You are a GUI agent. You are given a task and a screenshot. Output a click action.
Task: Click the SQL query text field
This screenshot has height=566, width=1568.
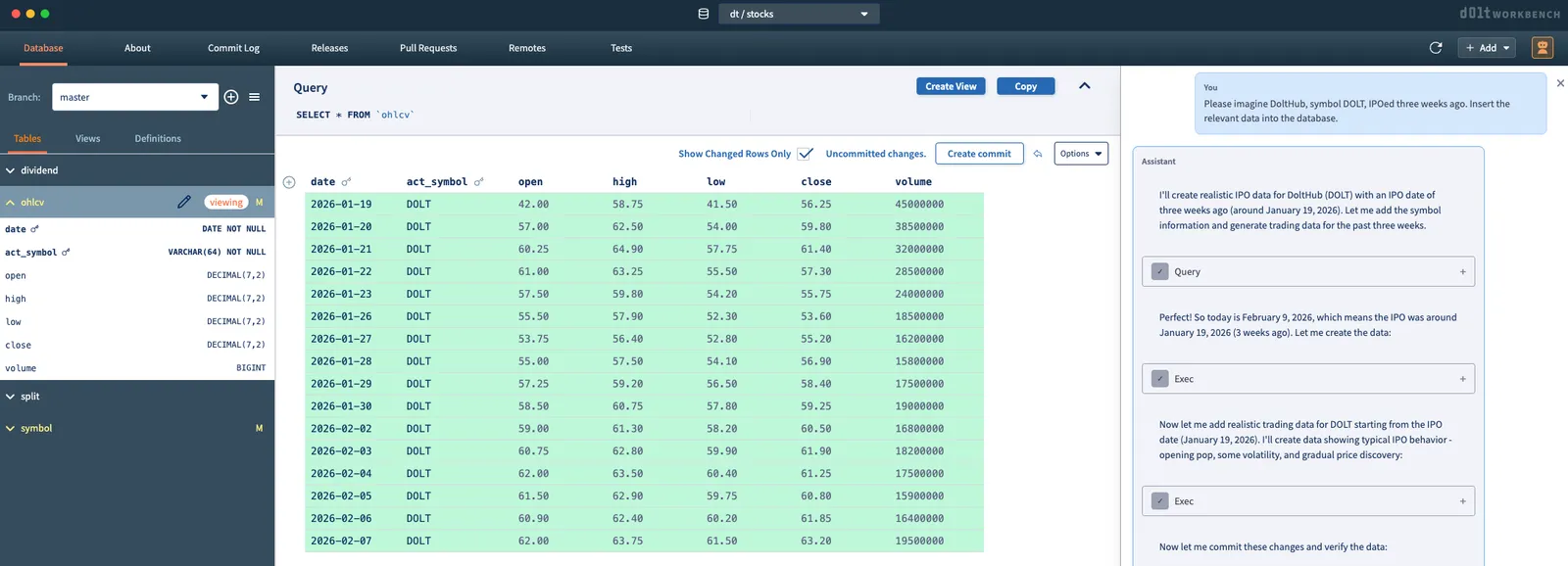519,116
